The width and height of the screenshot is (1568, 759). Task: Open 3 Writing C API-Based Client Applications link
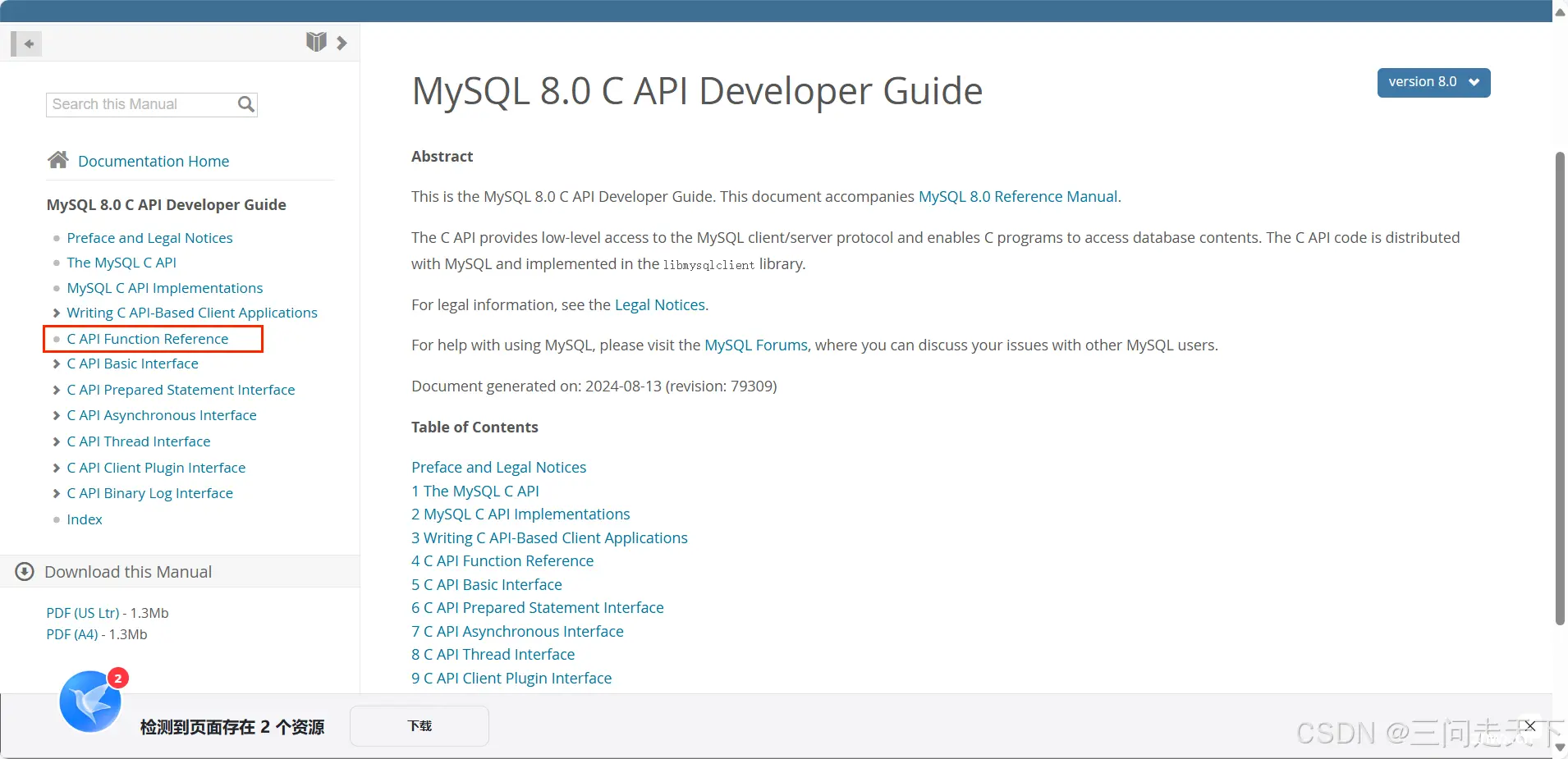point(549,538)
